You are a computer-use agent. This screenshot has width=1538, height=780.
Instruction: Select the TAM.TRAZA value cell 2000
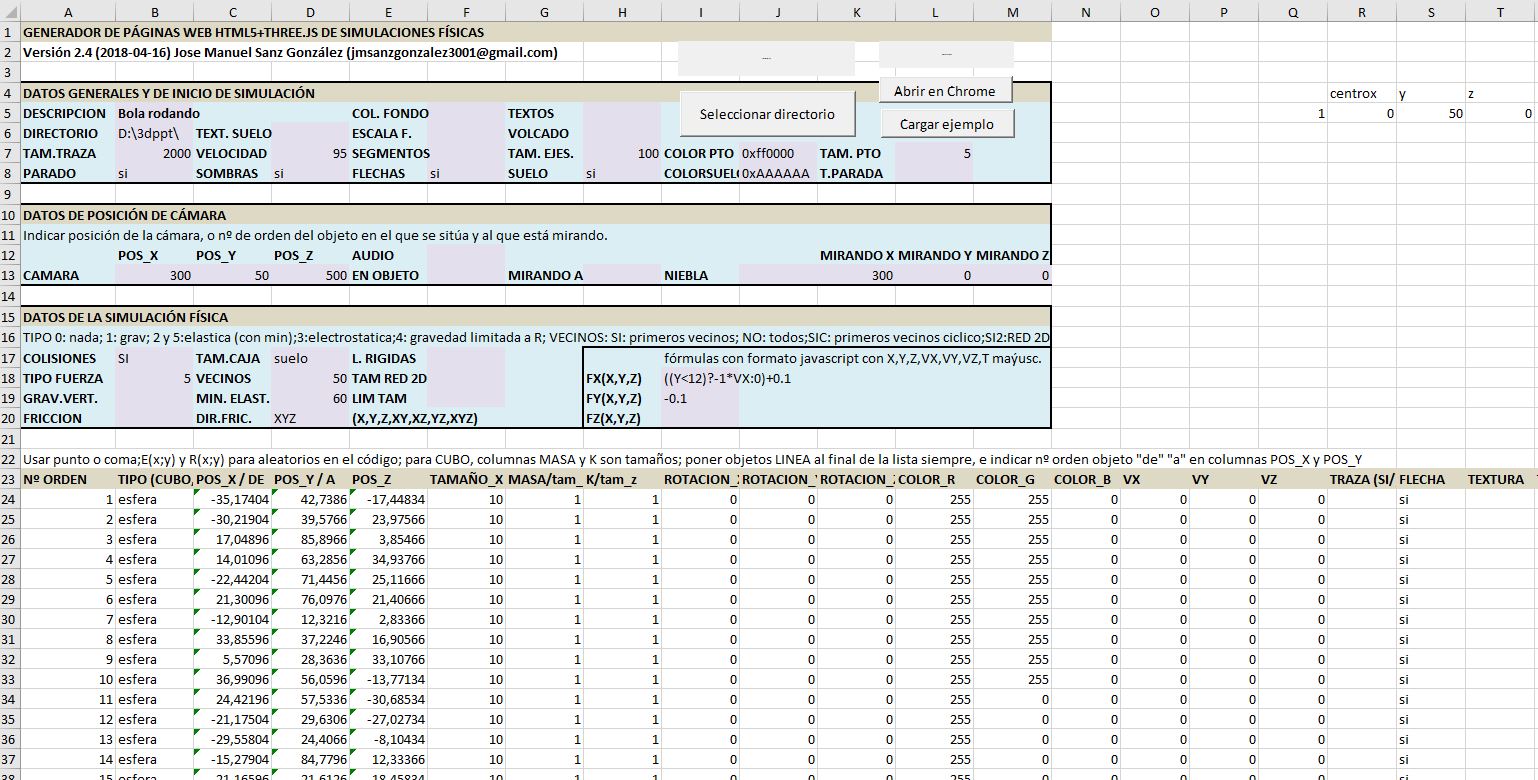tap(153, 154)
